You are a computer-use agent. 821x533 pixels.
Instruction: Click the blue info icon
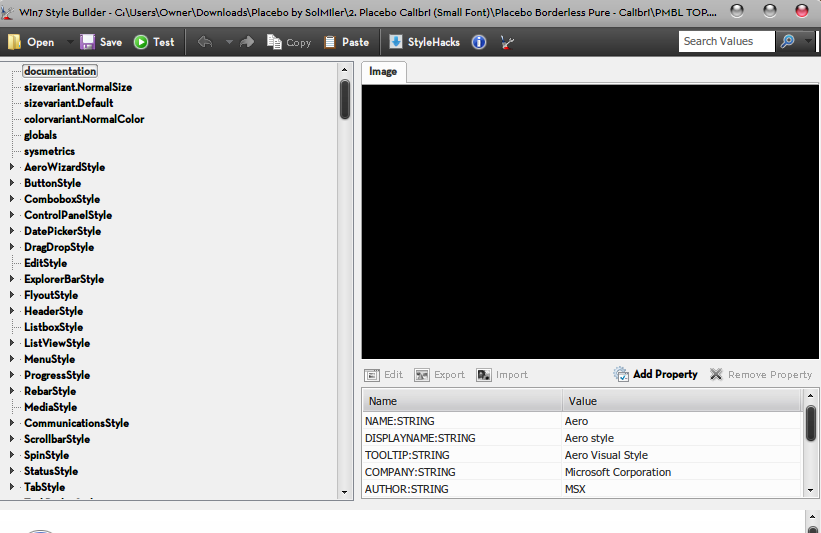(x=479, y=42)
